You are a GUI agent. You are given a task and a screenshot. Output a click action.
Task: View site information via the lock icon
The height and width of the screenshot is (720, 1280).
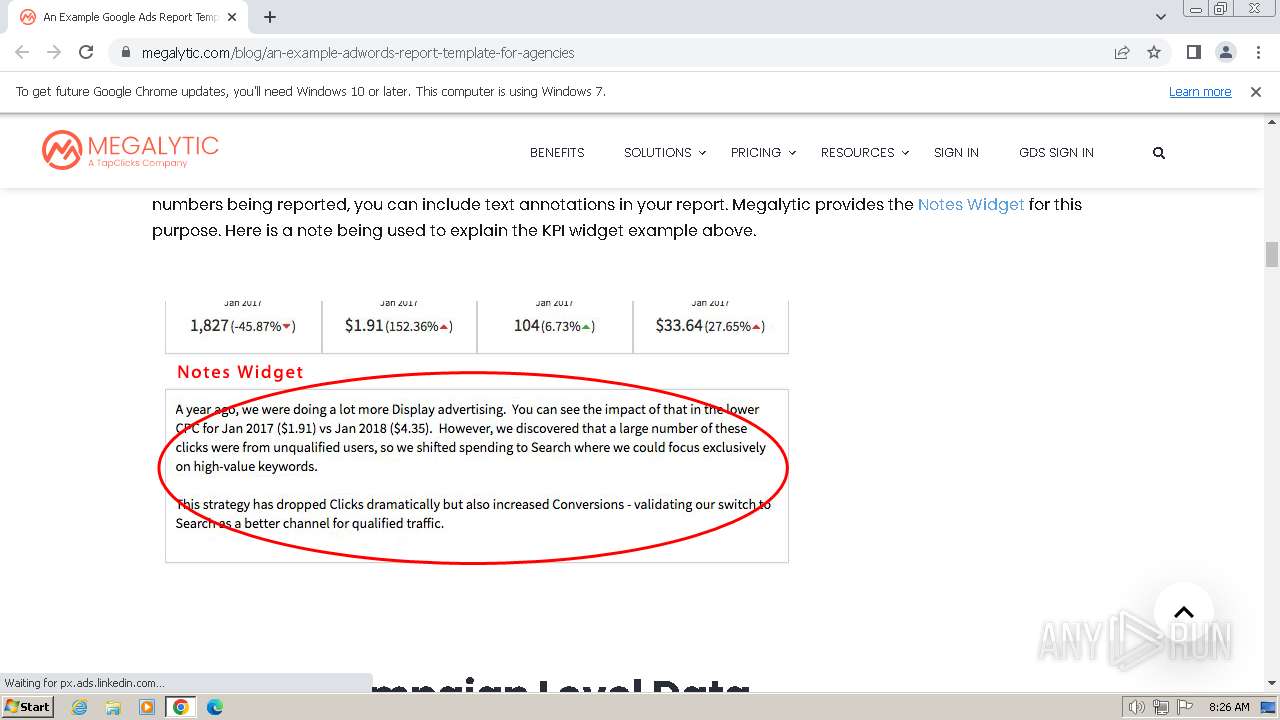pos(126,52)
